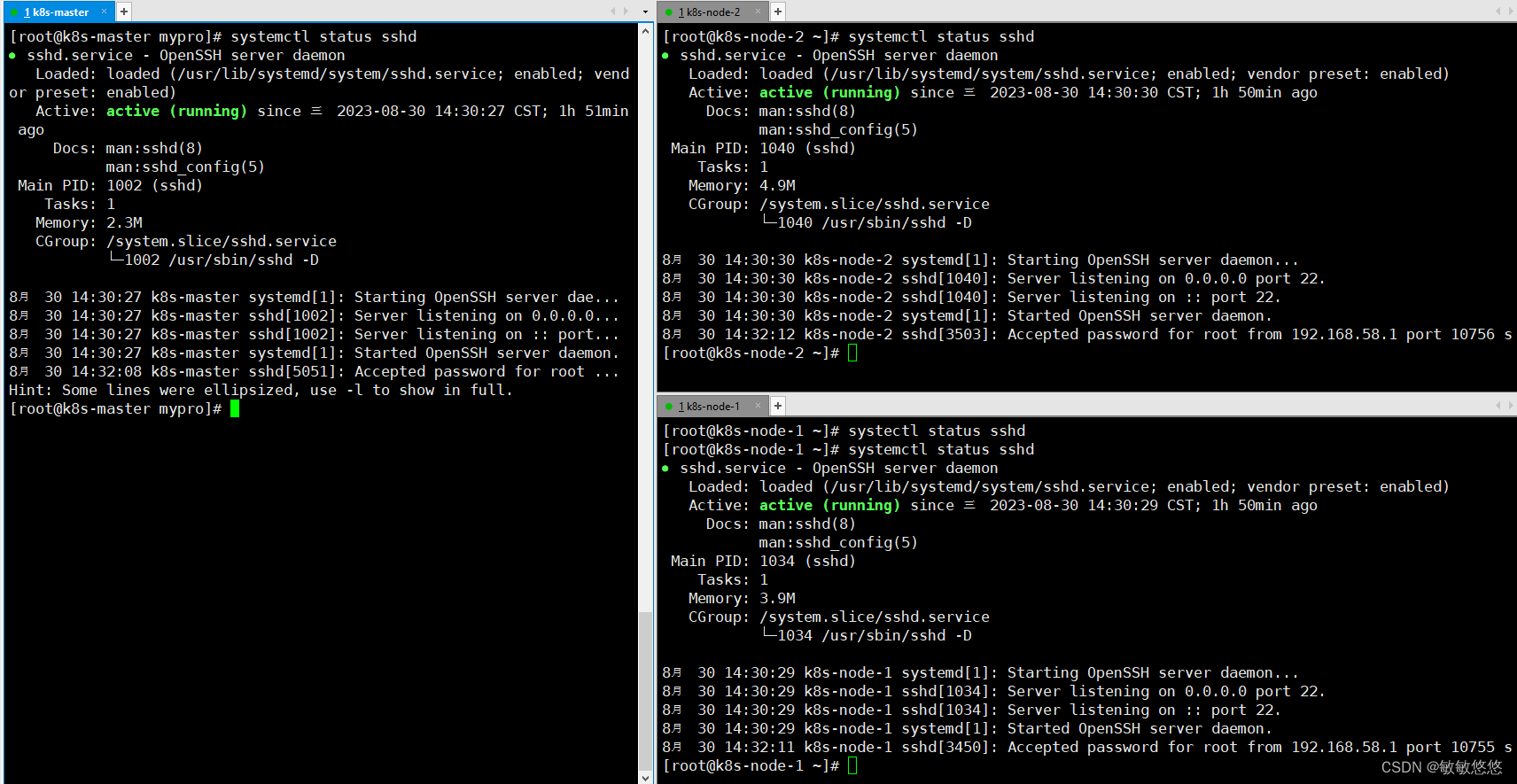
Task: Click 'sshd.service - OpenSSH server daemon' in master pane
Action: pyautogui.click(x=185, y=55)
